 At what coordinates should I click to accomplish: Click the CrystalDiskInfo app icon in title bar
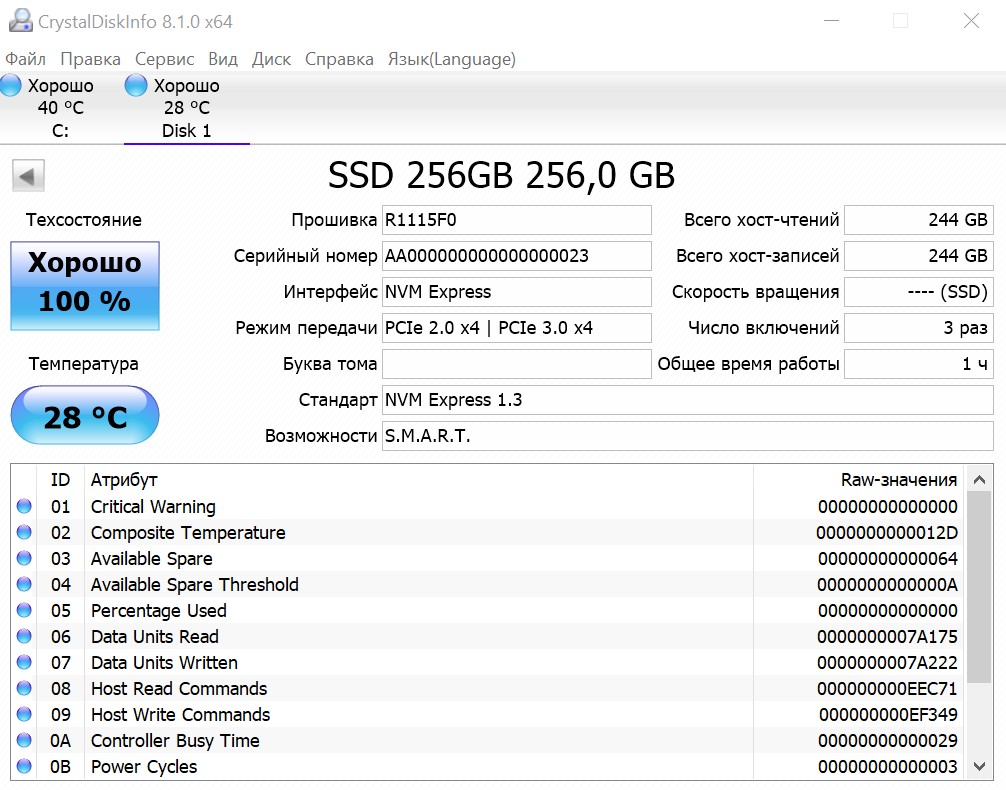coord(17,21)
